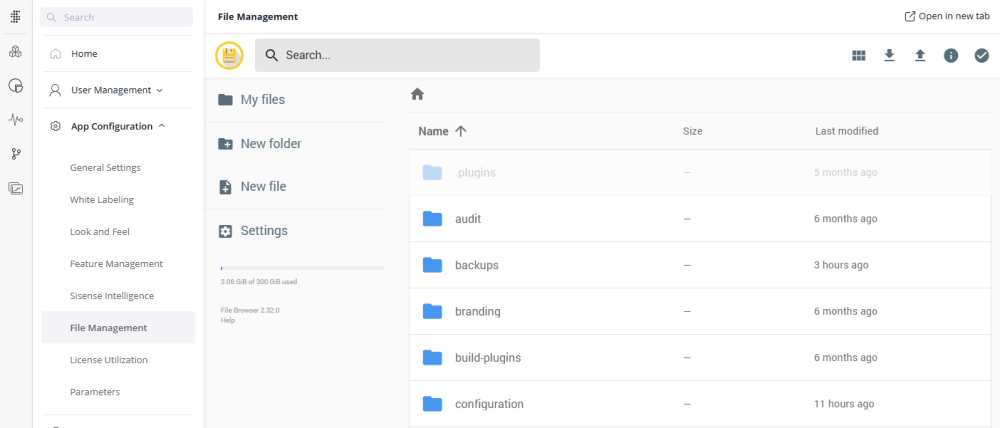Click the File Browser yellow logo
This screenshot has height=428, width=1000.
[x=229, y=56]
